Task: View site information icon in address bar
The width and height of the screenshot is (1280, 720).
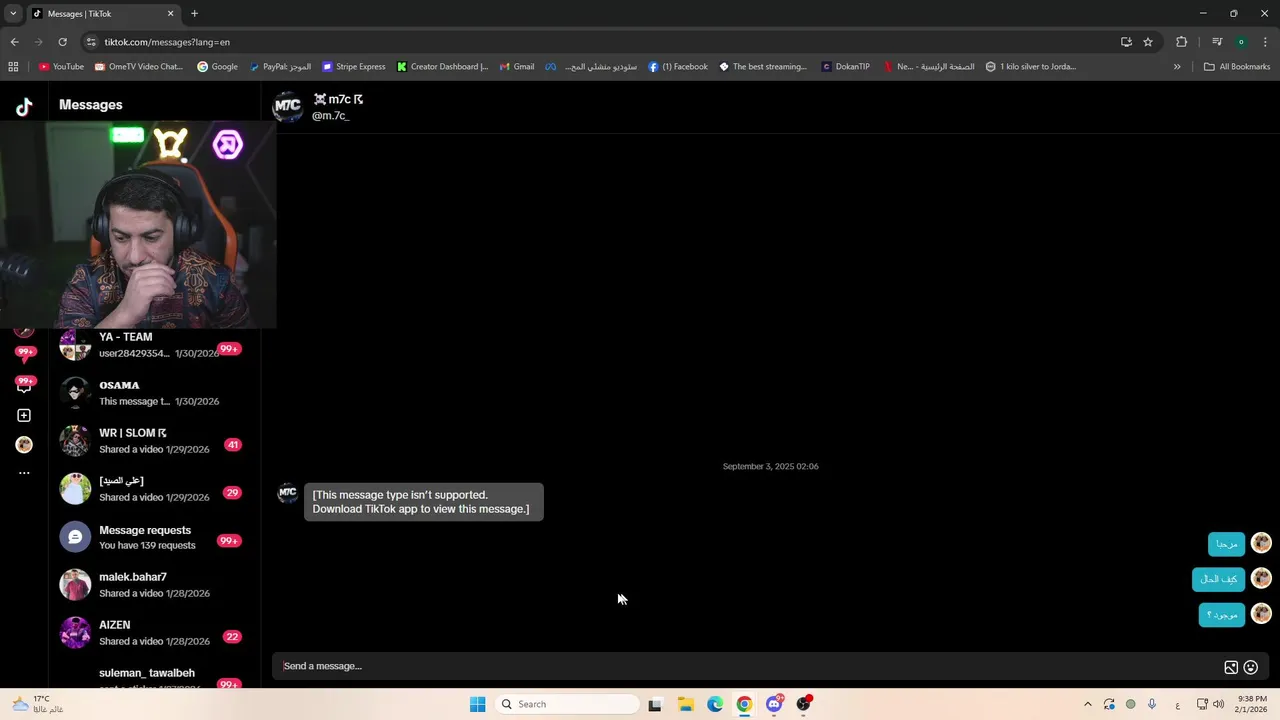Action: [x=91, y=42]
